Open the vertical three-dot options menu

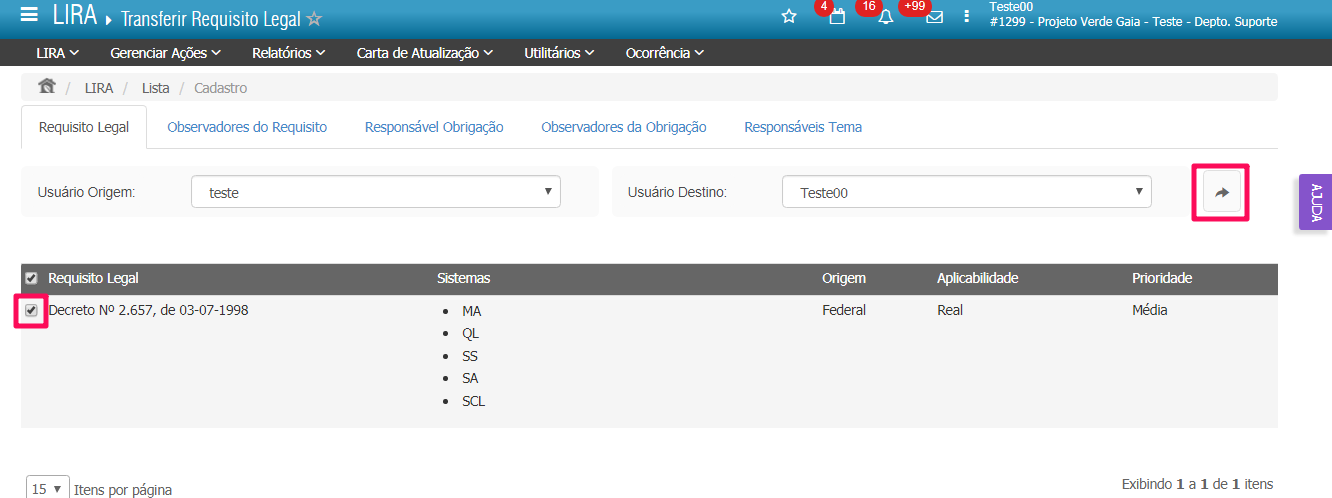(x=966, y=16)
